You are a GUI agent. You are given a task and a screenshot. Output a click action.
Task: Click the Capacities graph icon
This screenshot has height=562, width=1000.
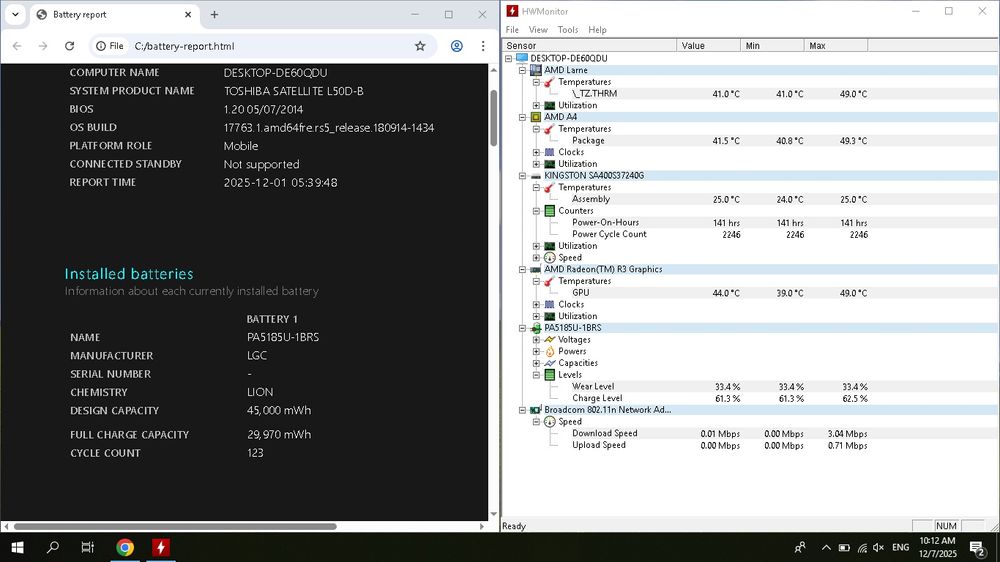point(550,363)
